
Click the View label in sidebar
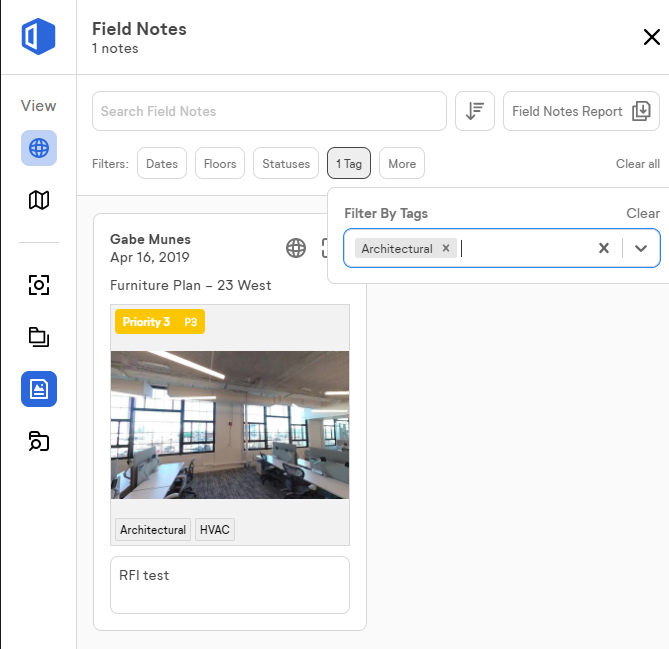pos(38,105)
